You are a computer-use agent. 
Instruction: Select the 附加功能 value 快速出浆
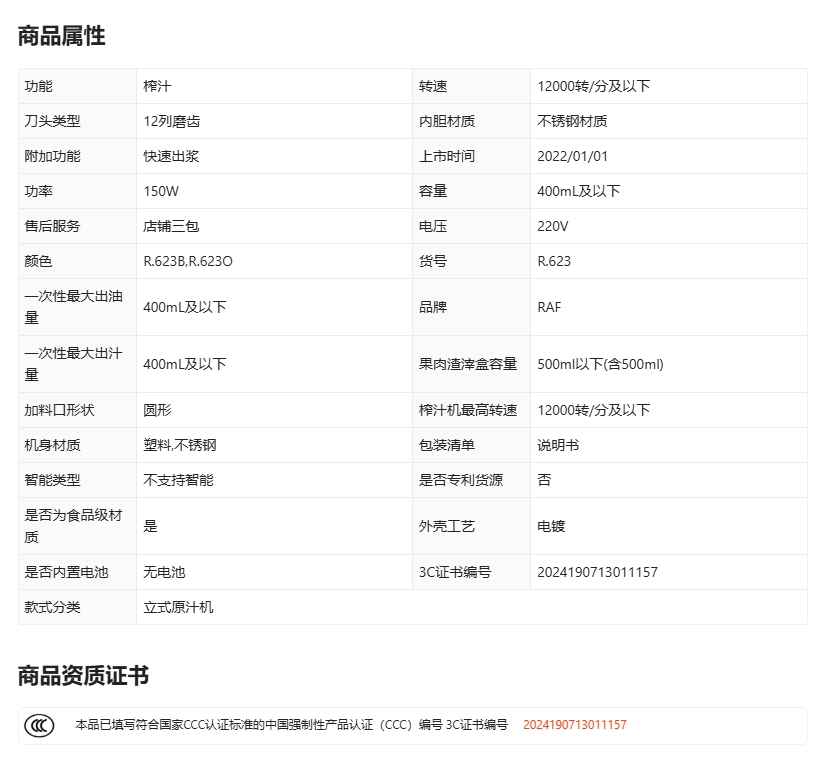171,156
